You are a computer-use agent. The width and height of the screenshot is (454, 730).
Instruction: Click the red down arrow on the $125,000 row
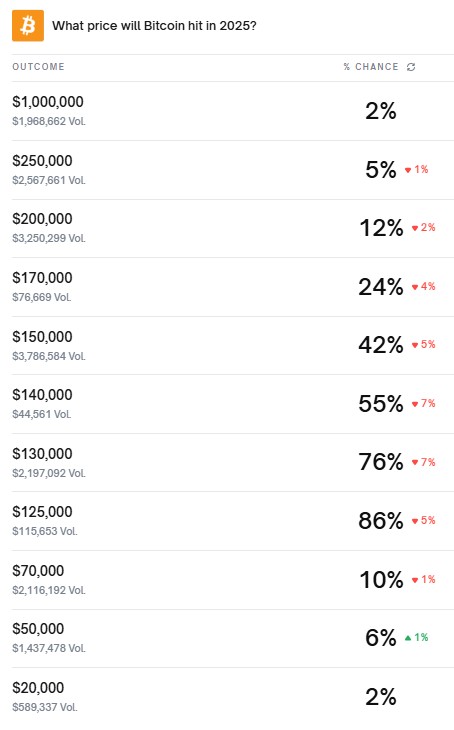tap(415, 521)
